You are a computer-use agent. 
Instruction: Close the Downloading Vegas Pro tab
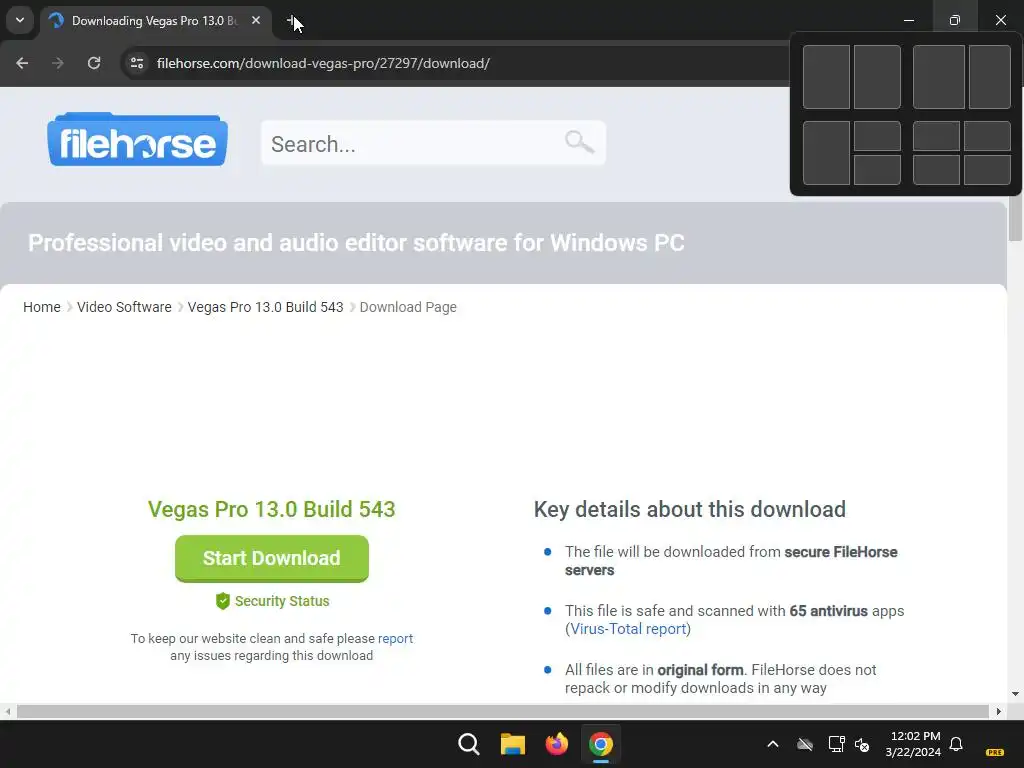[x=256, y=21]
